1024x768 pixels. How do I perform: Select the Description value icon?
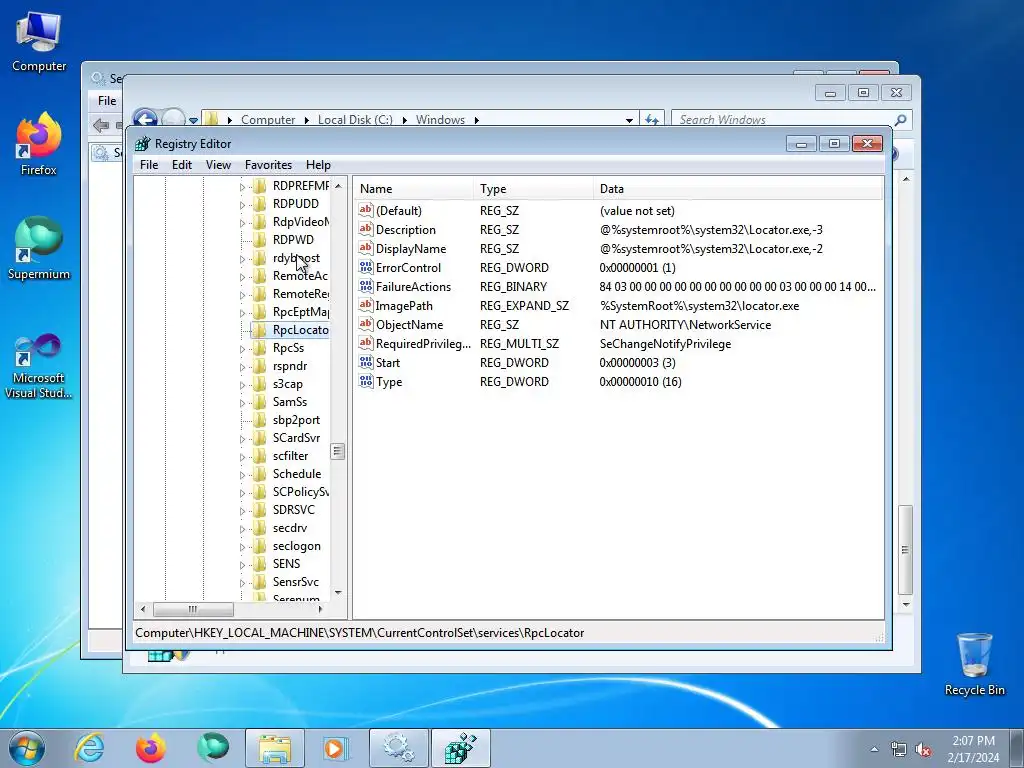(x=366, y=229)
